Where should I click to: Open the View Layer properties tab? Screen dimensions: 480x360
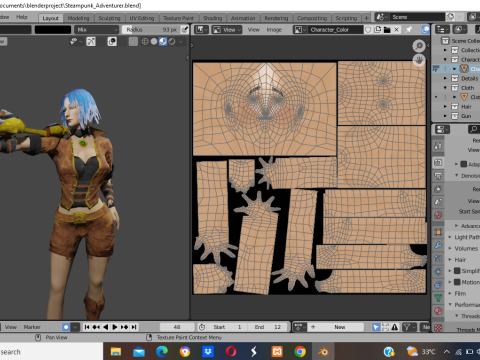point(438,189)
